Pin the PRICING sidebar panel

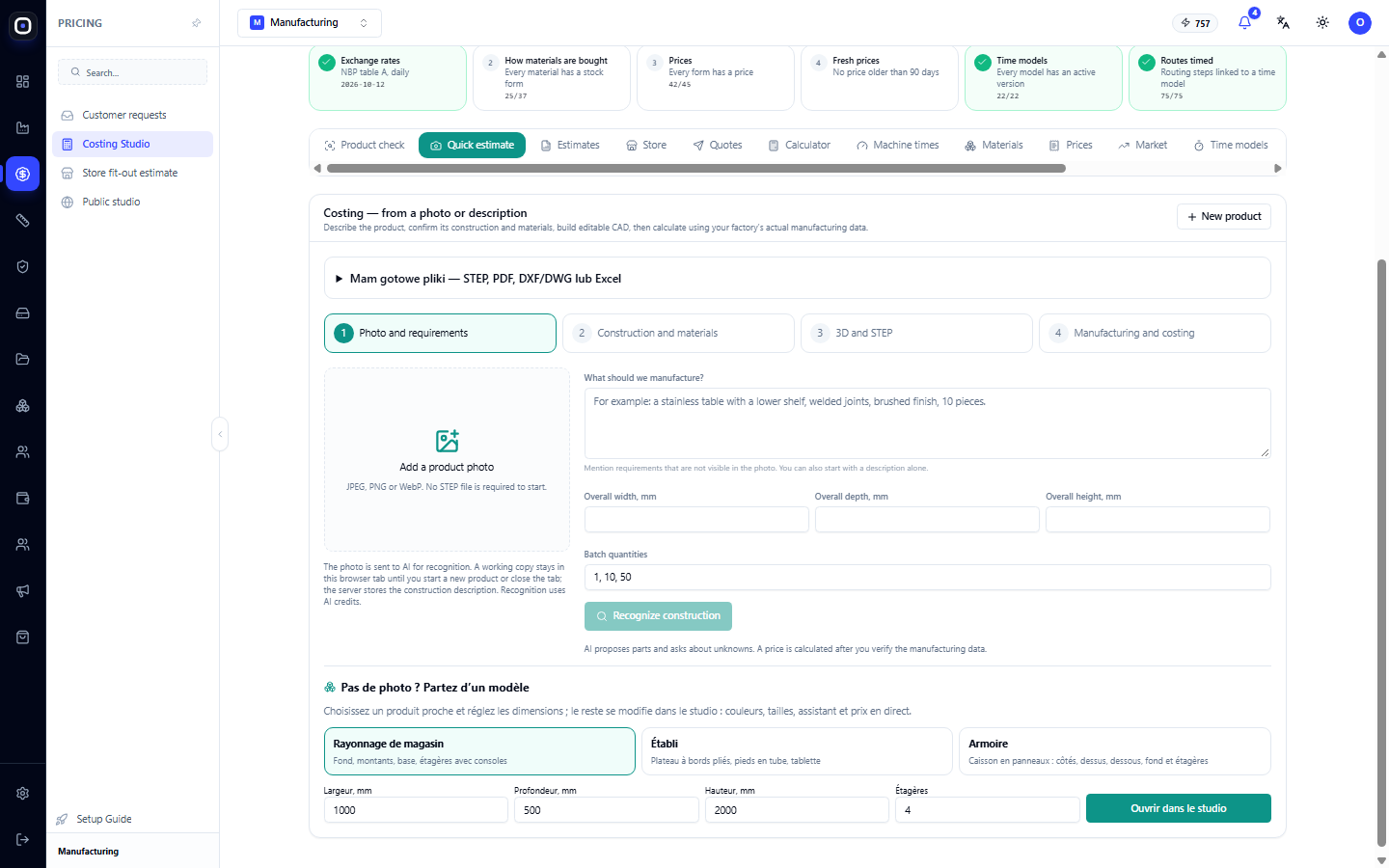click(197, 23)
